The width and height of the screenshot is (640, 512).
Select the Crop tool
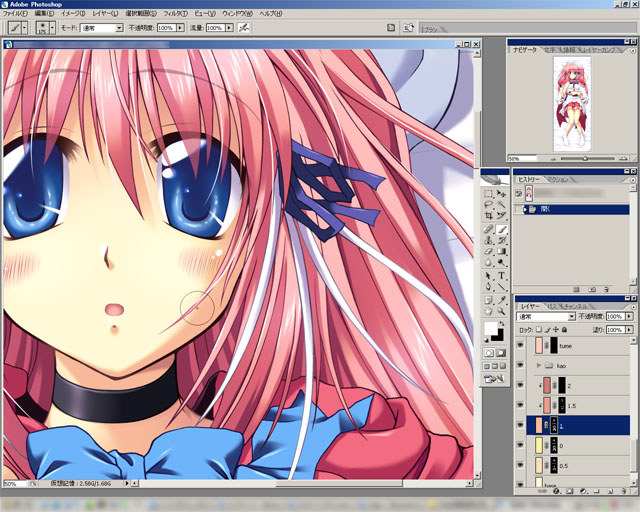coord(488,216)
